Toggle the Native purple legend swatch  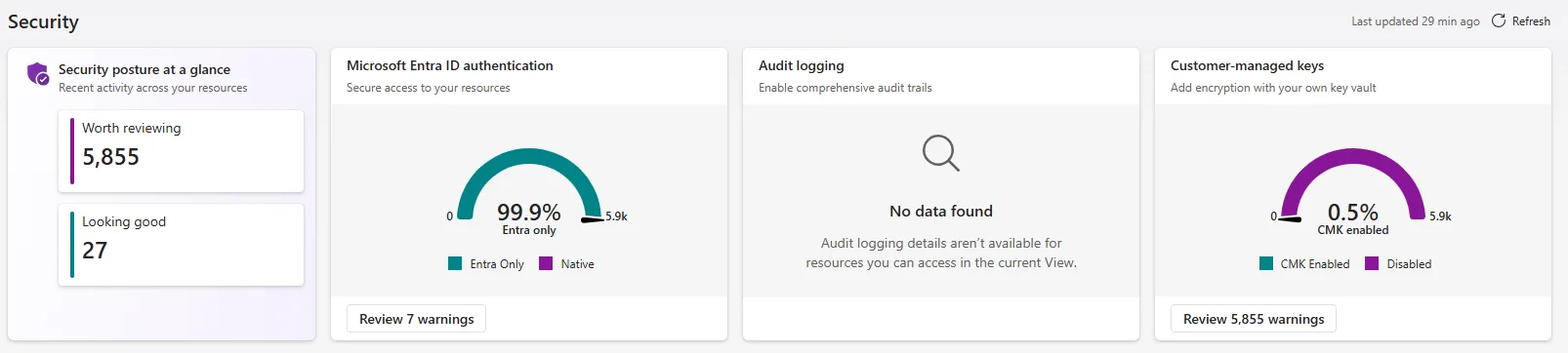546,263
